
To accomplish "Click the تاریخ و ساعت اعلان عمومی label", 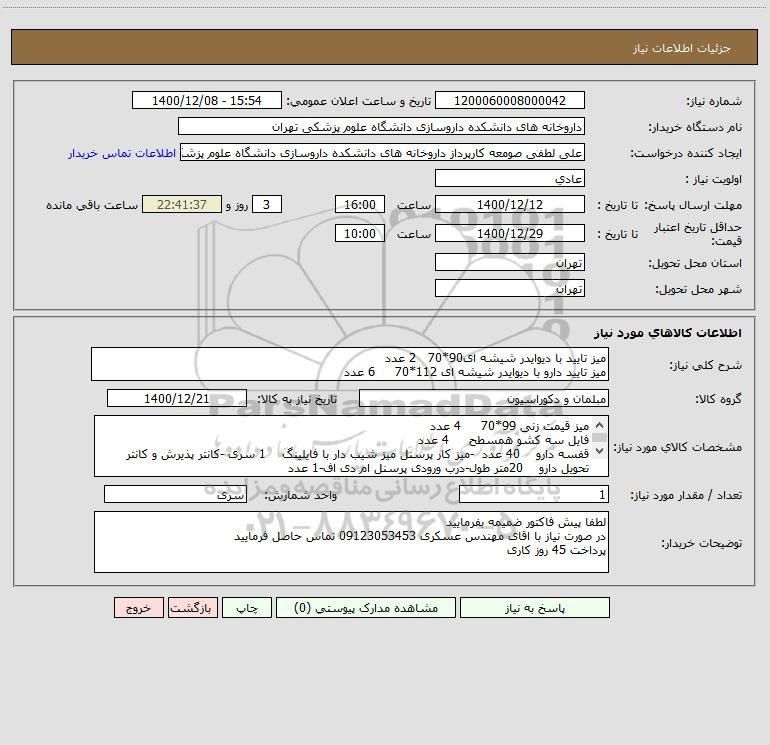I will tap(358, 101).
